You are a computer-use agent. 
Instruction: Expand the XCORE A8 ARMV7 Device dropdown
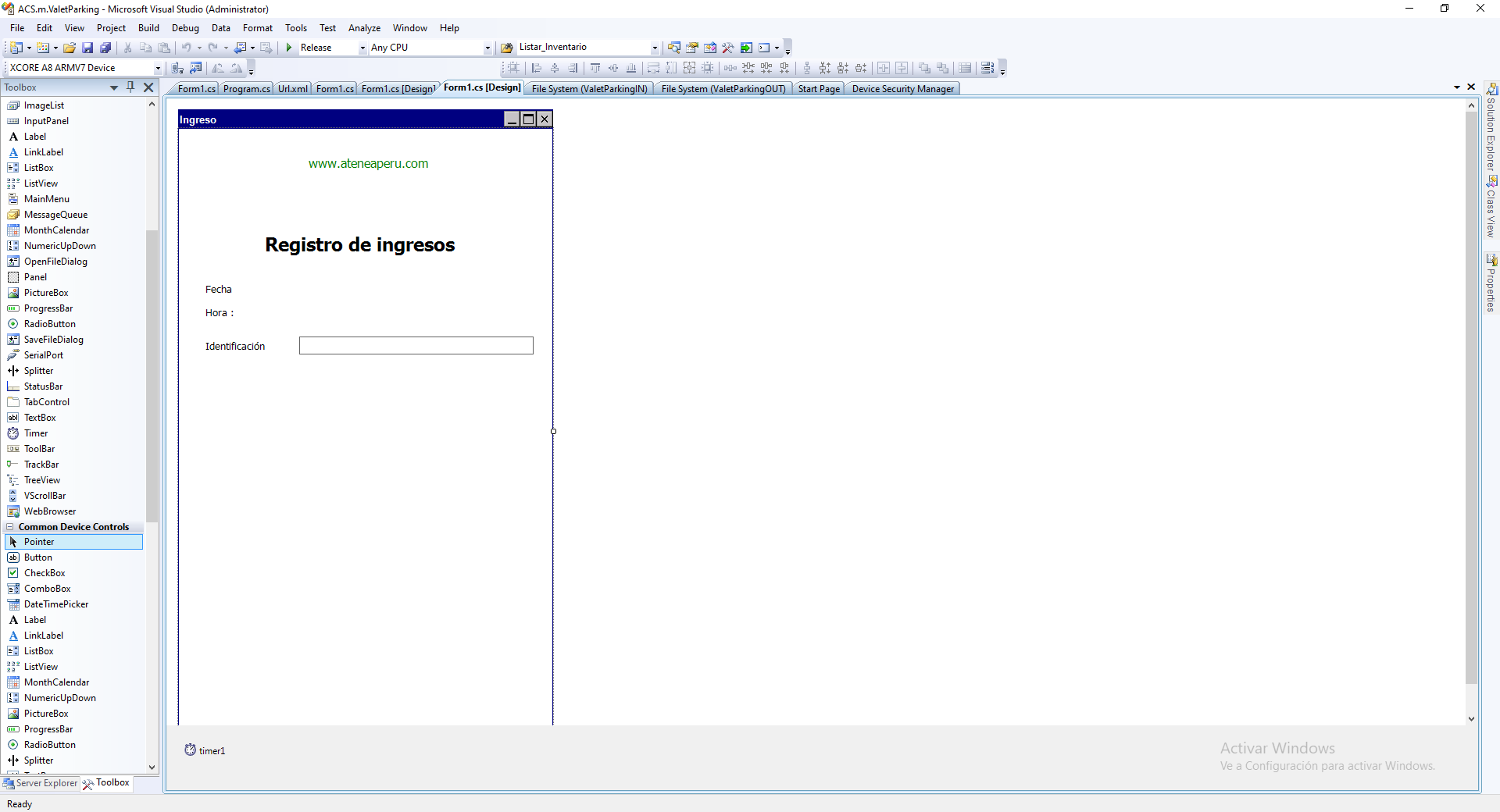[157, 68]
